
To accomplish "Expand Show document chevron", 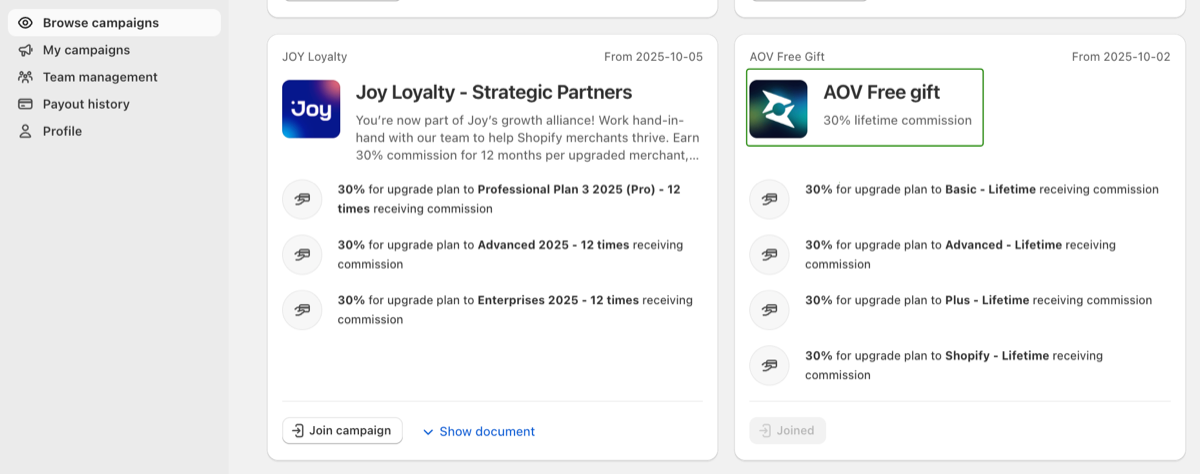I will point(428,432).
